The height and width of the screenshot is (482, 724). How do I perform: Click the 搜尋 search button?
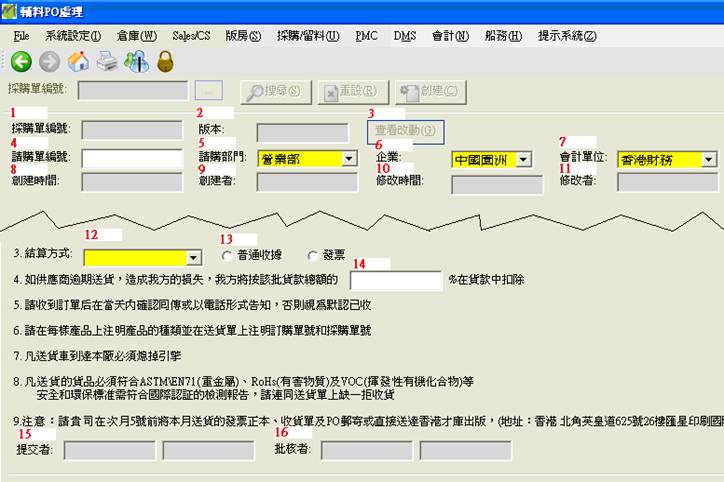coord(270,91)
